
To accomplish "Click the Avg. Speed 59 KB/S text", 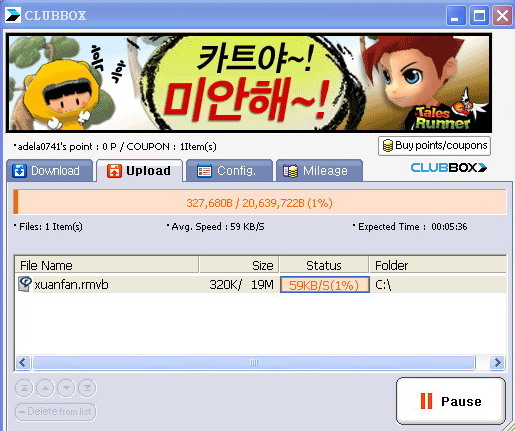I will click(x=215, y=227).
